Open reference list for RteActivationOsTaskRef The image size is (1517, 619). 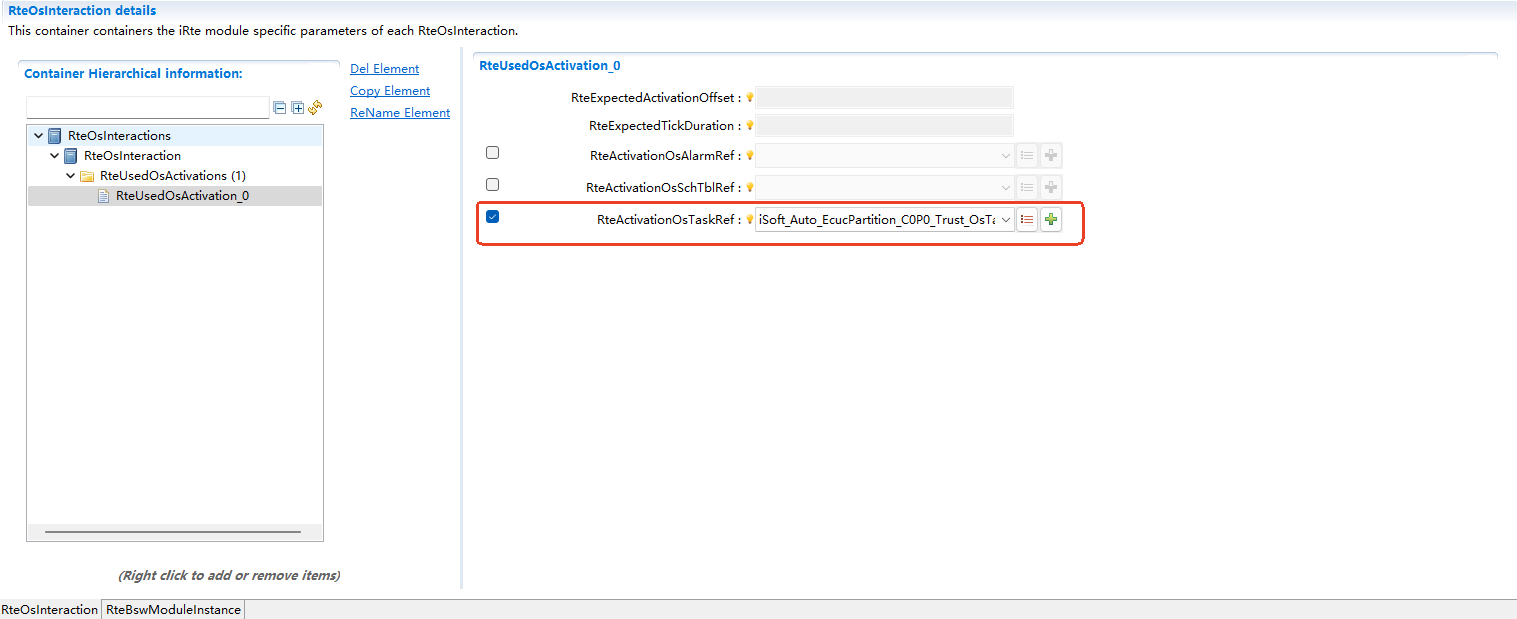point(1026,220)
